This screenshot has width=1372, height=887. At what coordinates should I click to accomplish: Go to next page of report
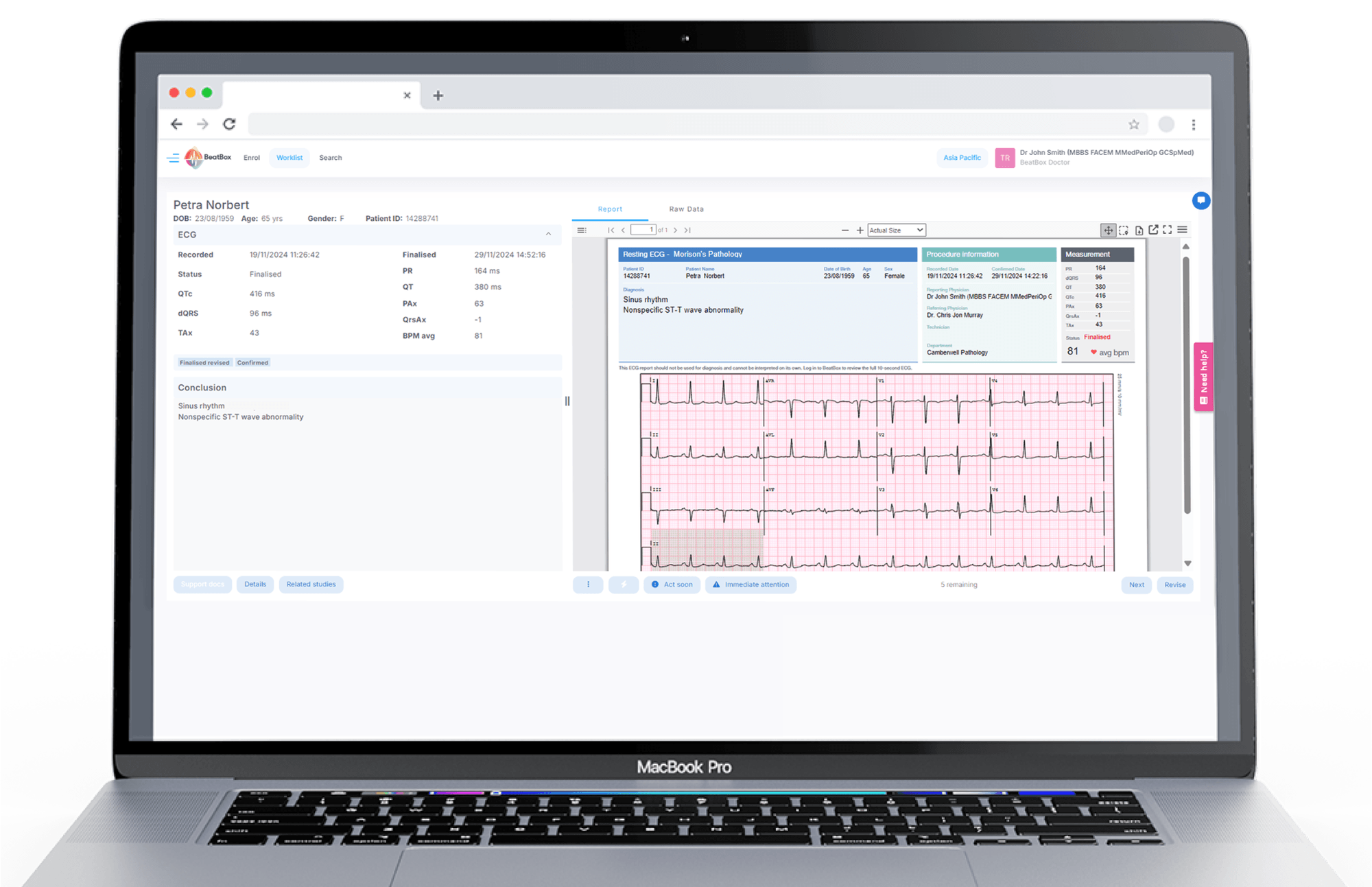click(676, 230)
